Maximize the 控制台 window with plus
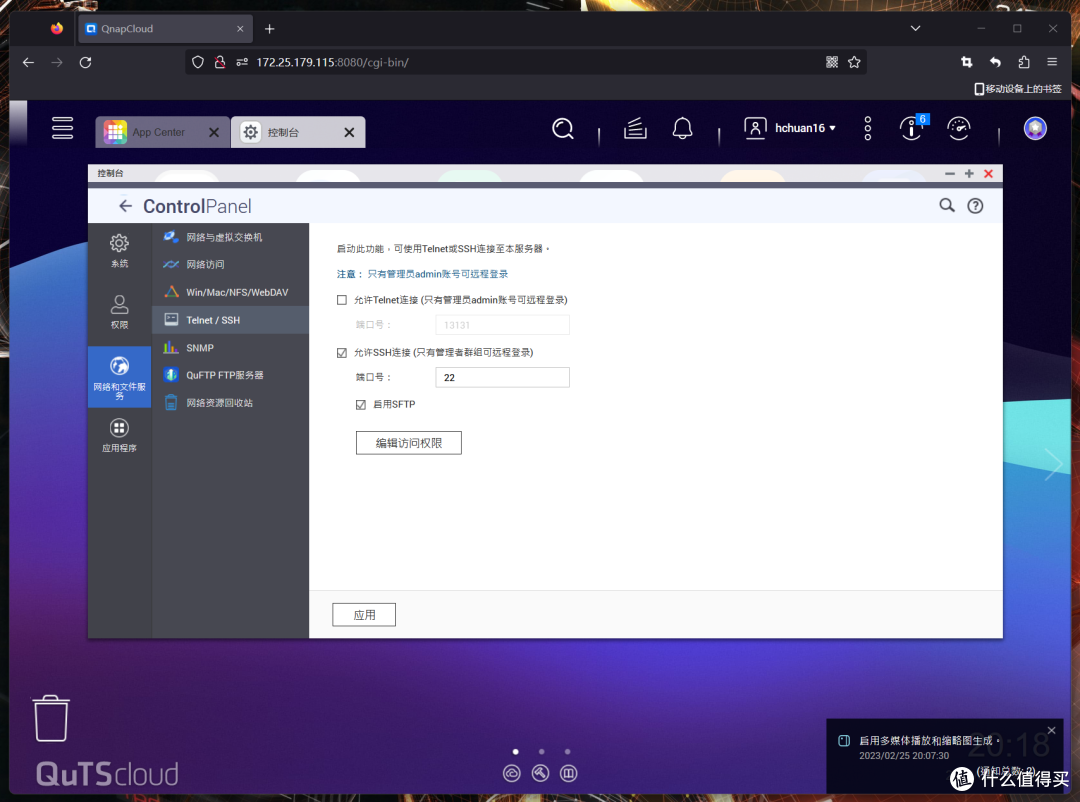The image size is (1080, 802). coord(969,174)
